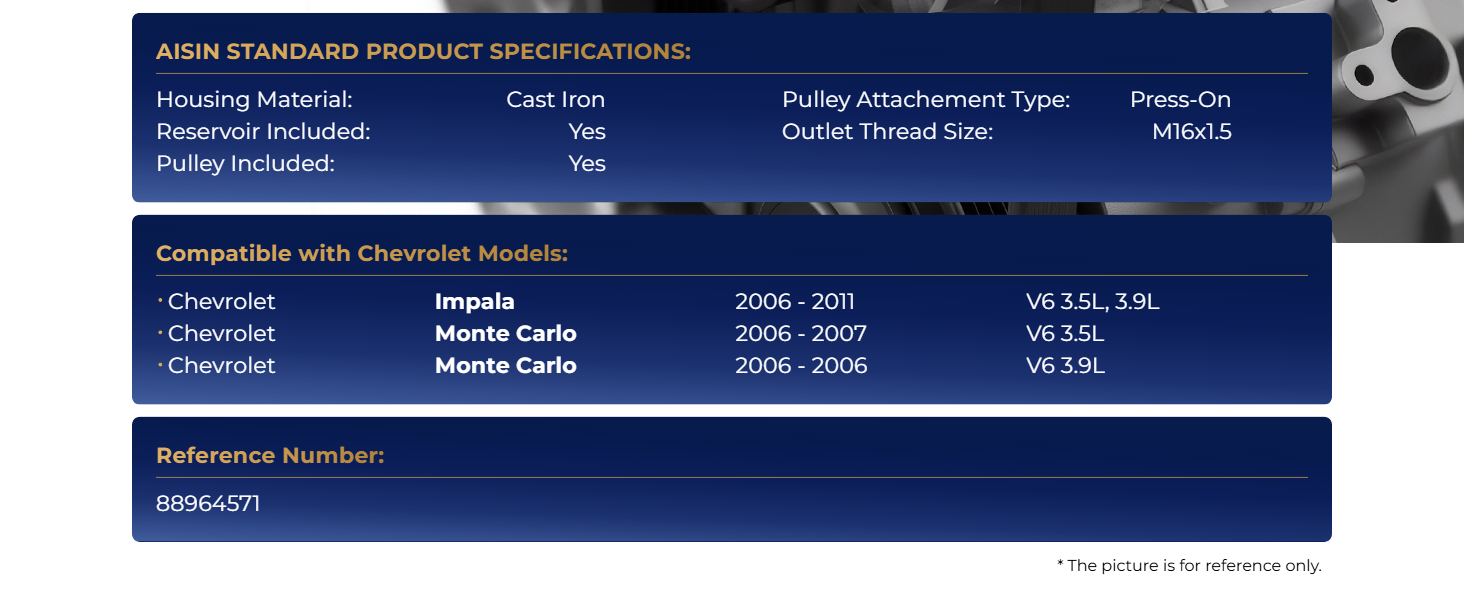Click the 2006 - 2011 year range
Viewport: 1464px width, 600px height.
795,302
